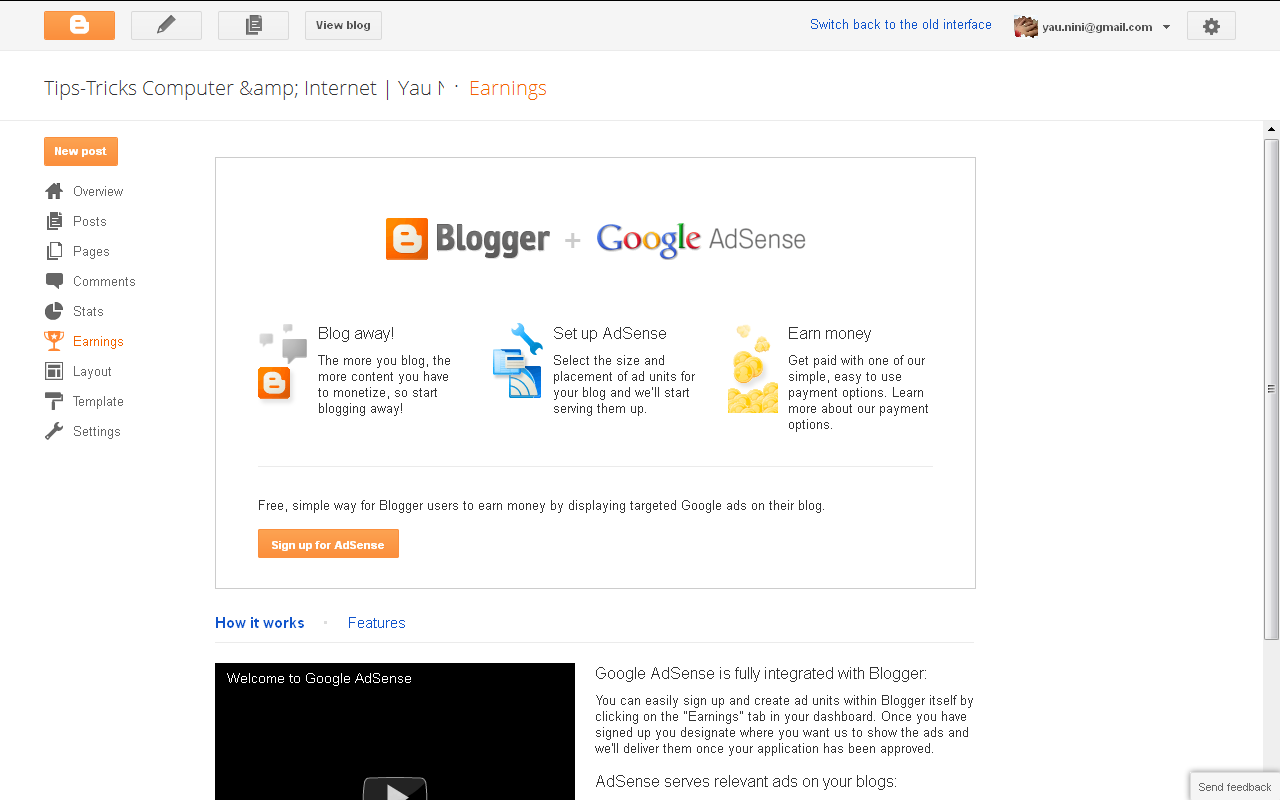This screenshot has height=800, width=1280.
Task: Click the Layout grid icon
Action: pos(54,371)
